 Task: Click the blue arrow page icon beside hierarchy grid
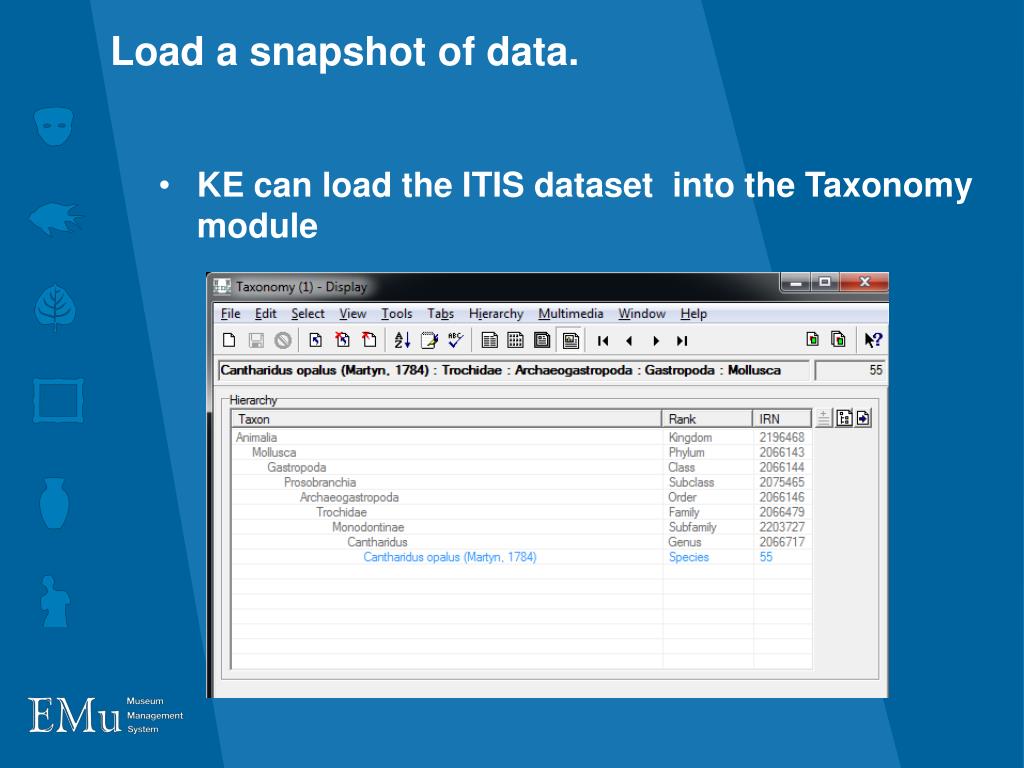point(863,418)
